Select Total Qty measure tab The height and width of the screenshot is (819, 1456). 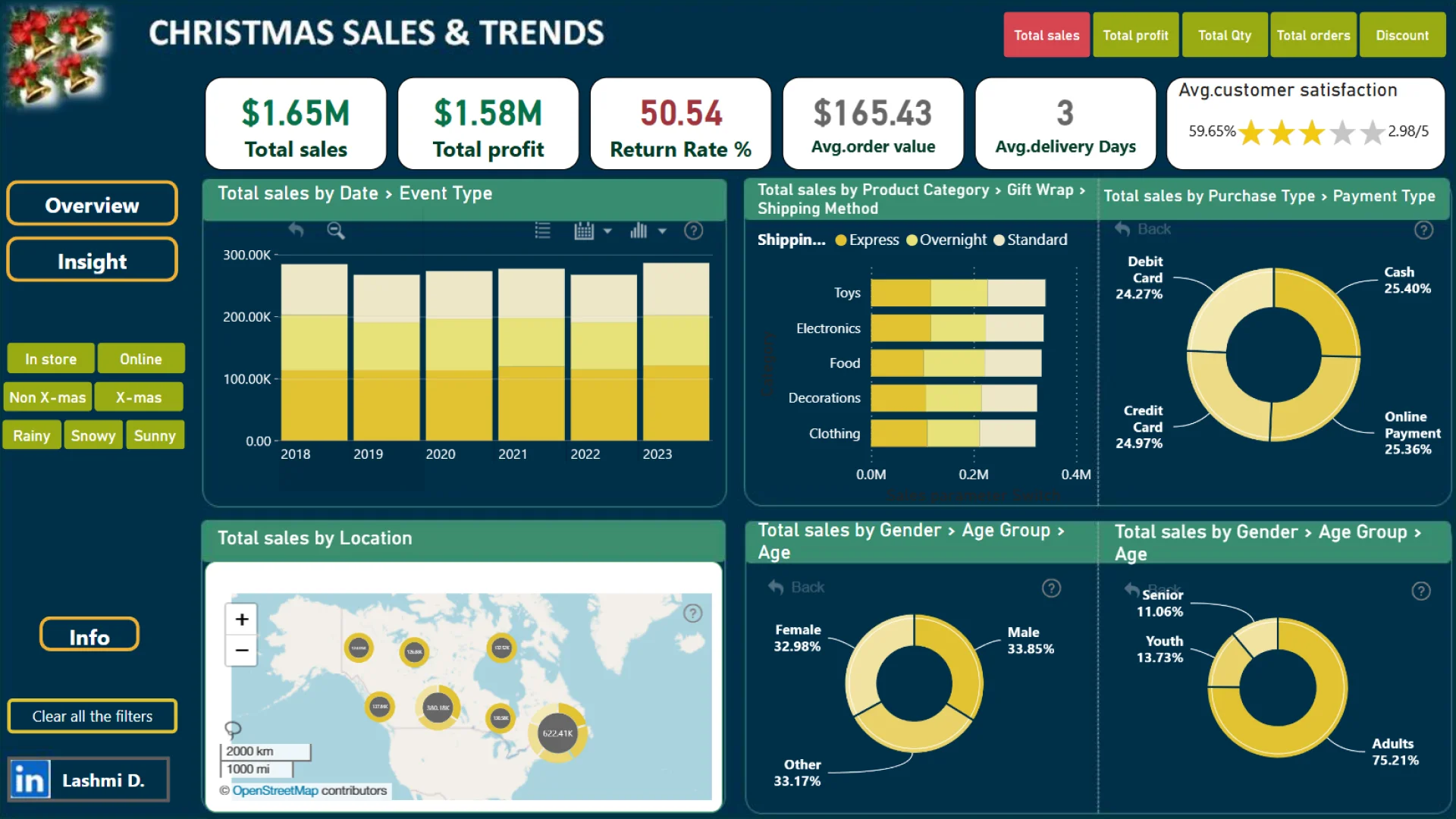(x=1225, y=35)
